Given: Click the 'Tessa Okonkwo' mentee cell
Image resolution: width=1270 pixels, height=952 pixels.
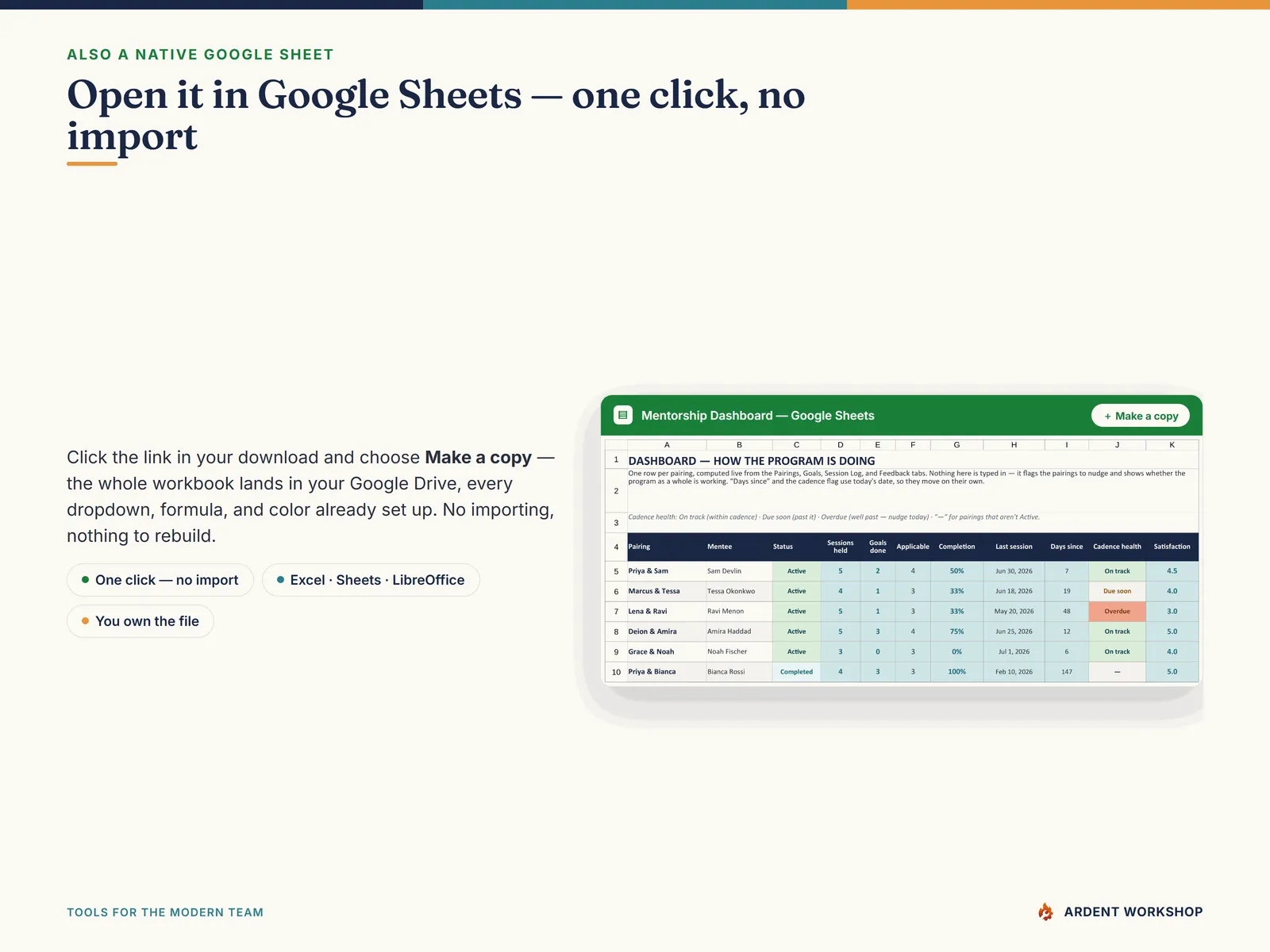Looking at the screenshot, I should click(x=739, y=591).
